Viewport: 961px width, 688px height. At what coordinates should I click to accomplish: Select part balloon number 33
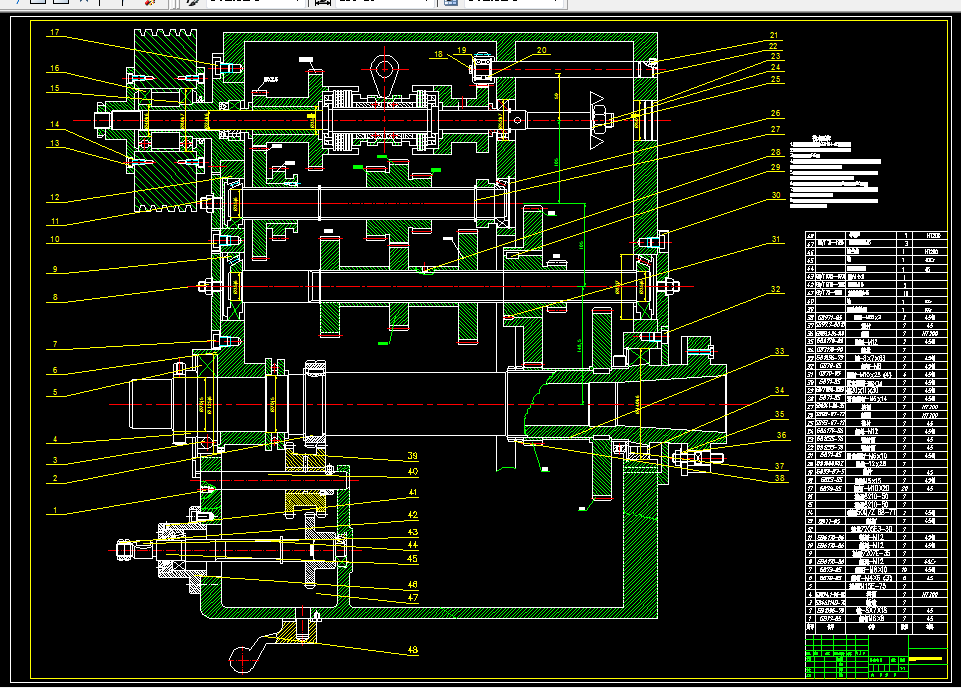779,351
